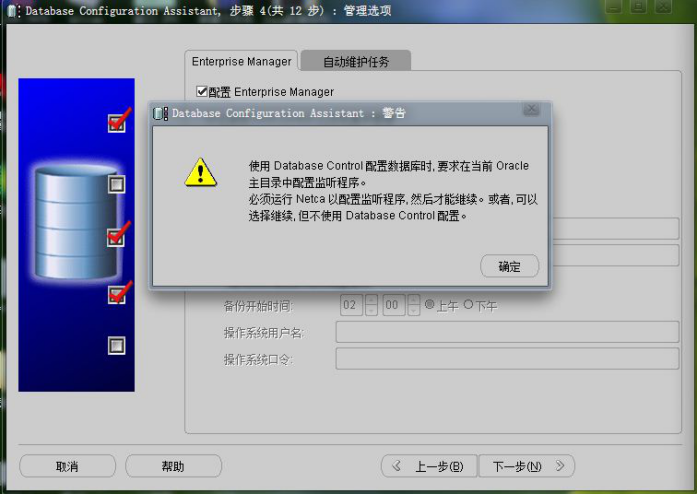
Task: Confirm the warning with the 确定 button
Action: coord(509,266)
